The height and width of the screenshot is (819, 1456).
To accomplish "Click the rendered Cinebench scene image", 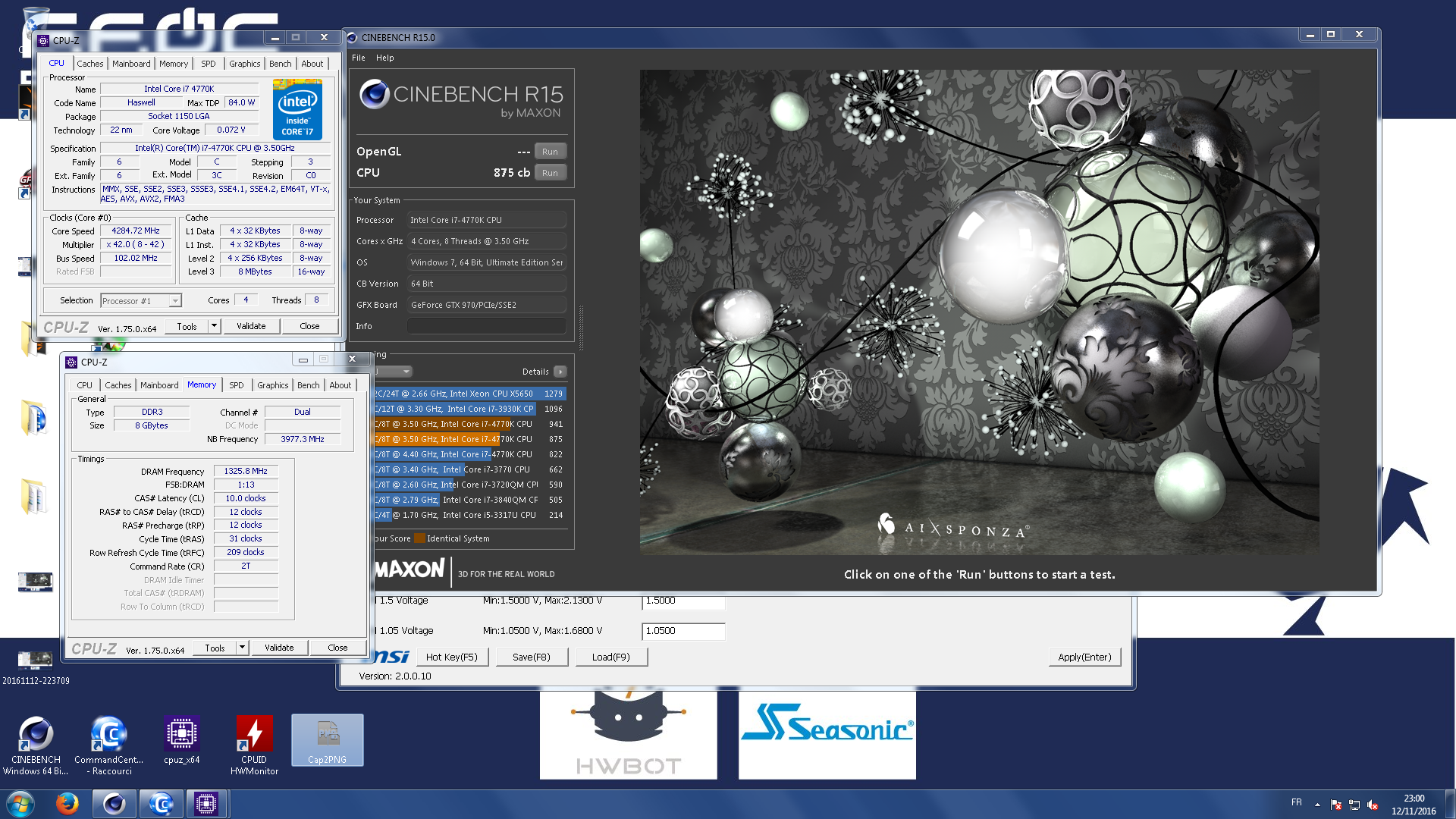I will 979,312.
